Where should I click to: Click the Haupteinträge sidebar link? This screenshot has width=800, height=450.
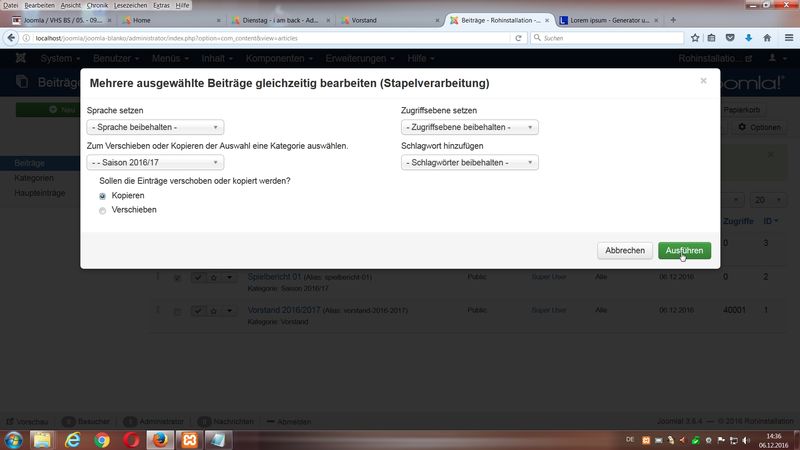pos(40,193)
